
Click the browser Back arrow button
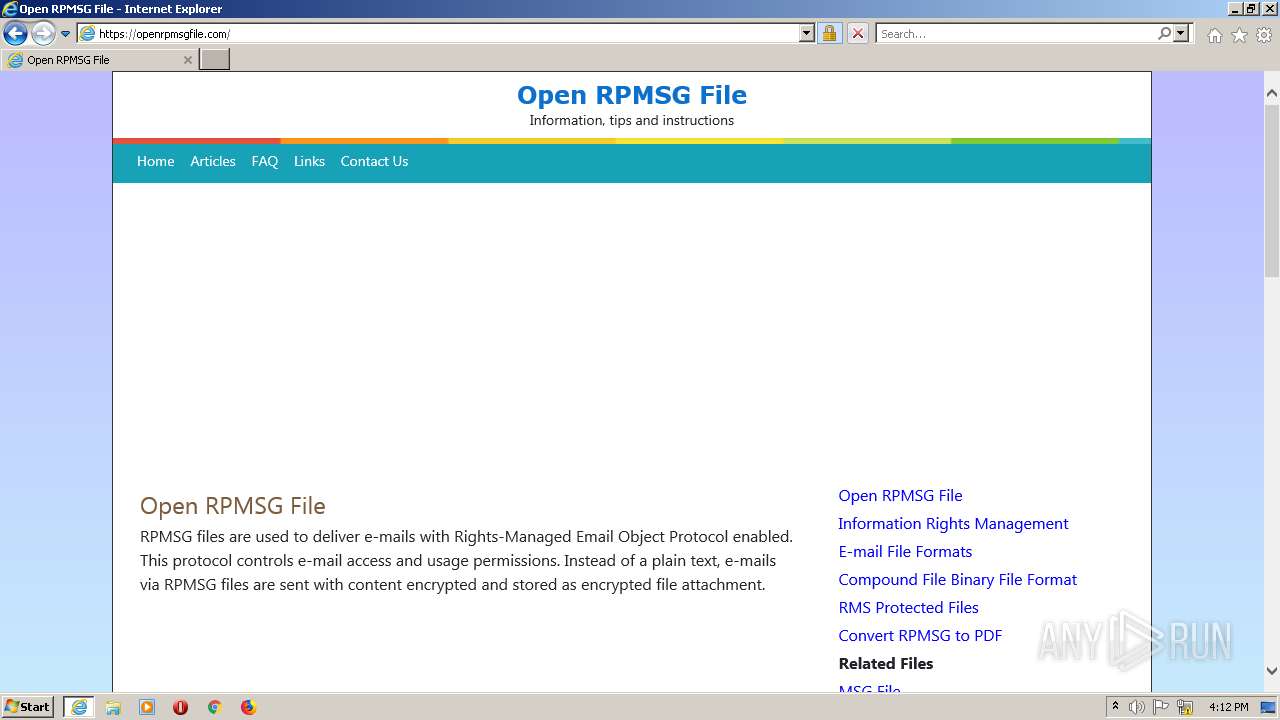[15, 33]
